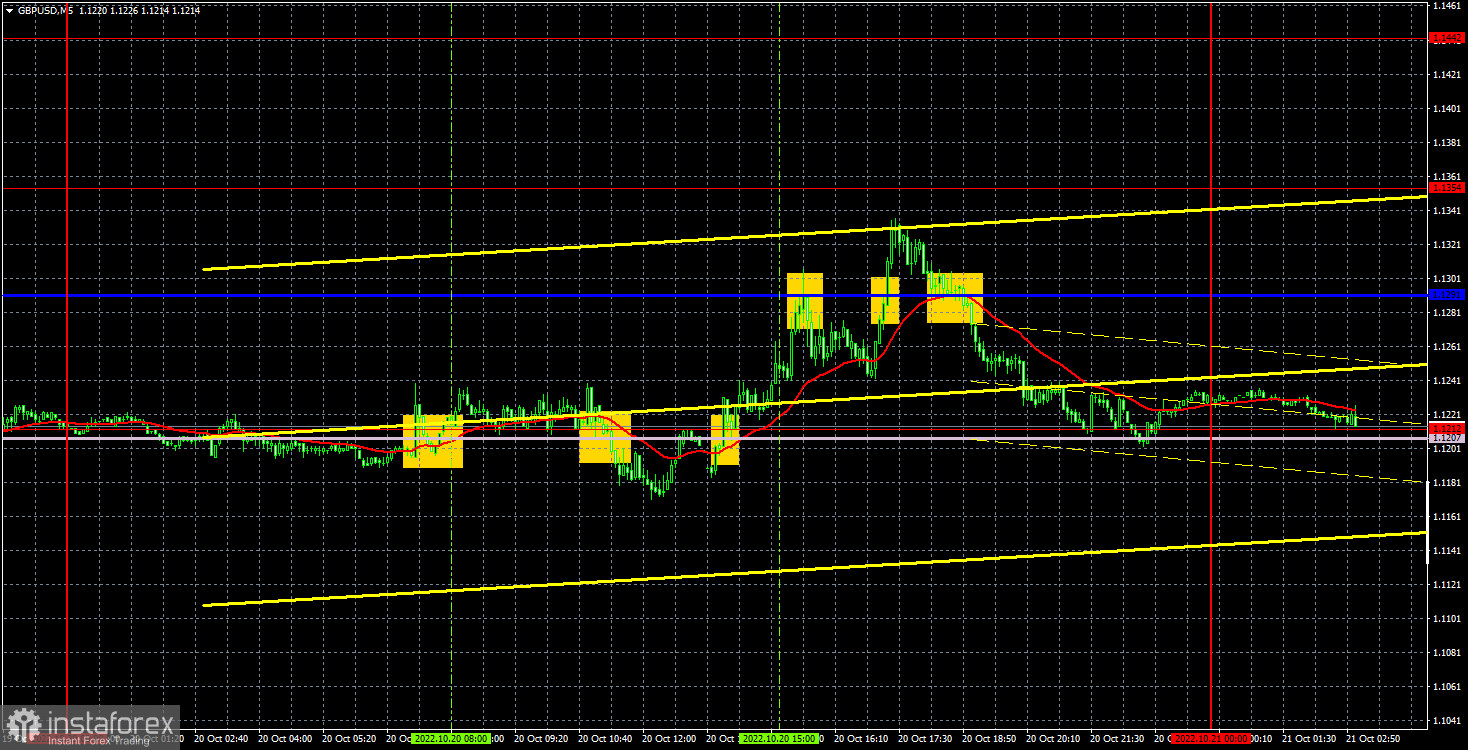Select the 1.1461 price scale value
Screen dimensions: 1468x750
[1447, 6]
